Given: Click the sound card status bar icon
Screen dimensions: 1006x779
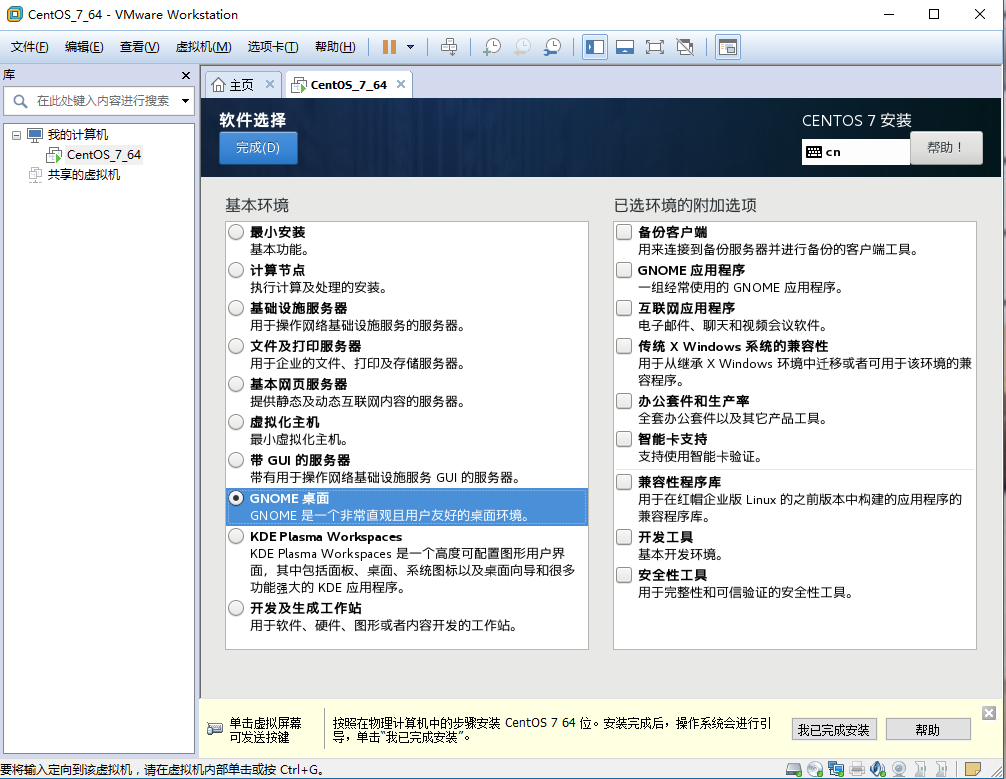Looking at the screenshot, I should click(x=878, y=769).
